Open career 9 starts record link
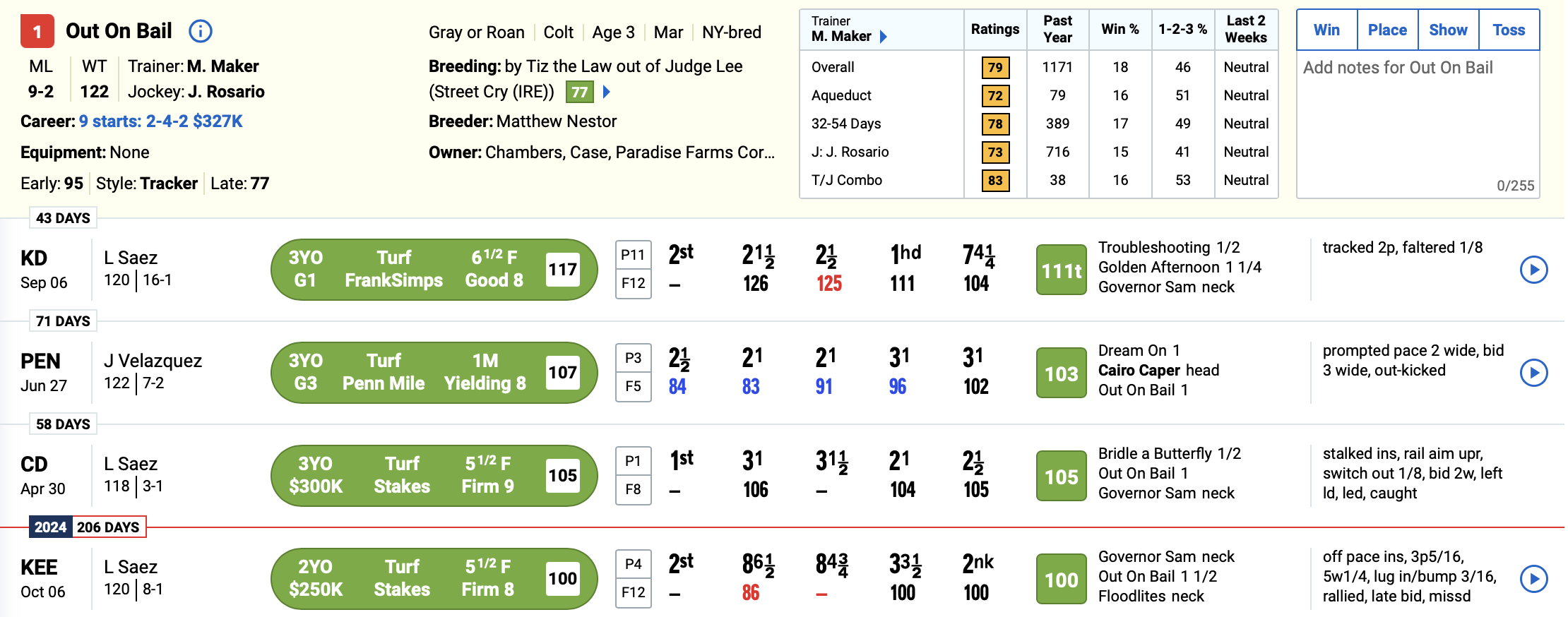1568x617 pixels. [x=160, y=121]
